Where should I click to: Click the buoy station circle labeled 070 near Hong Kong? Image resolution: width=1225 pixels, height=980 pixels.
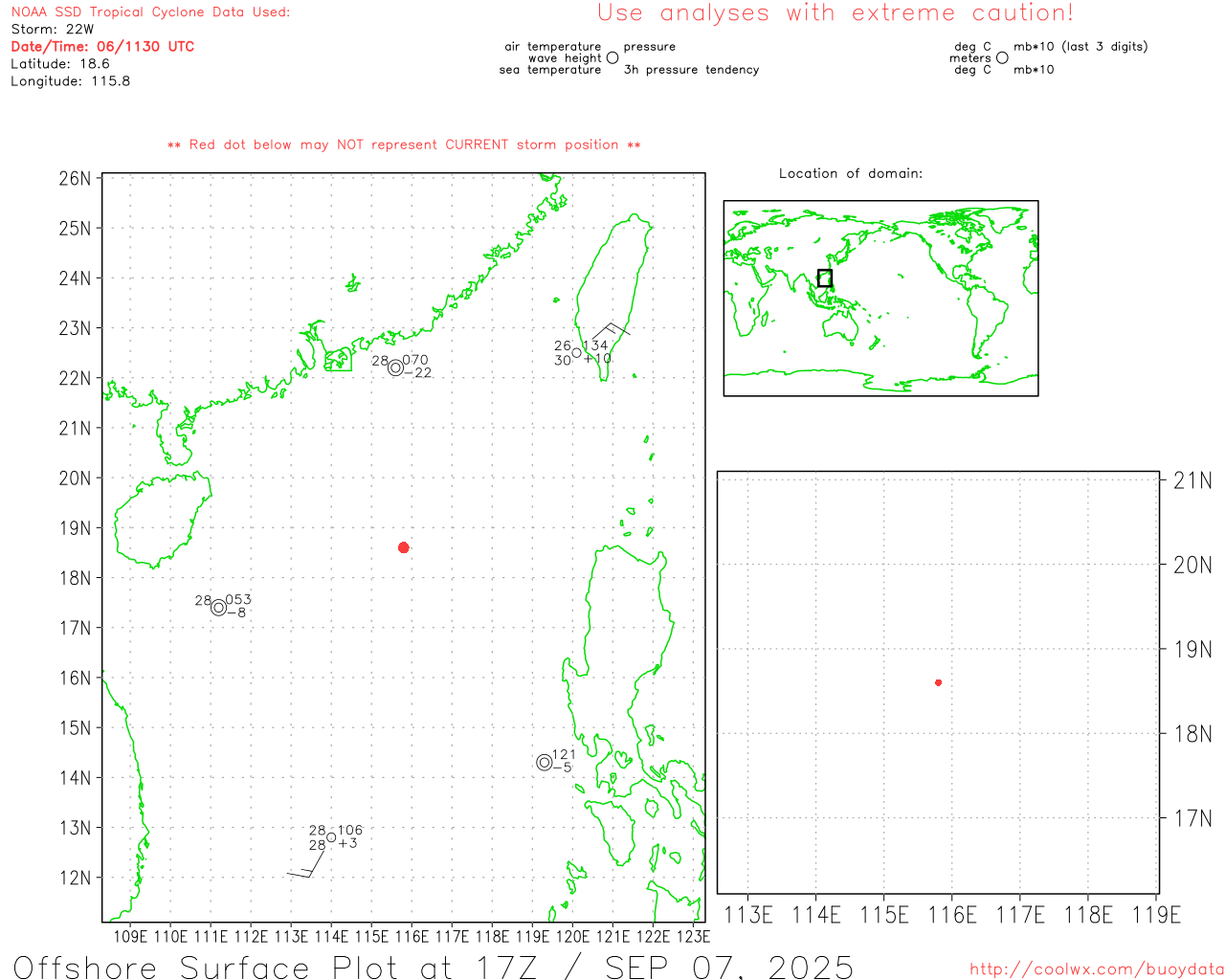[x=396, y=367]
